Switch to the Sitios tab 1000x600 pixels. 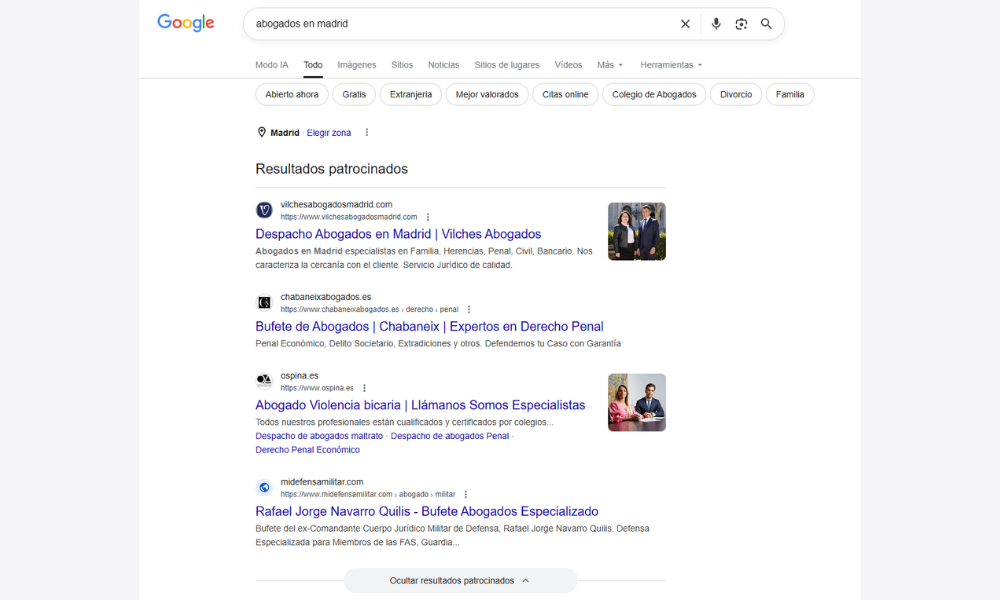point(402,65)
